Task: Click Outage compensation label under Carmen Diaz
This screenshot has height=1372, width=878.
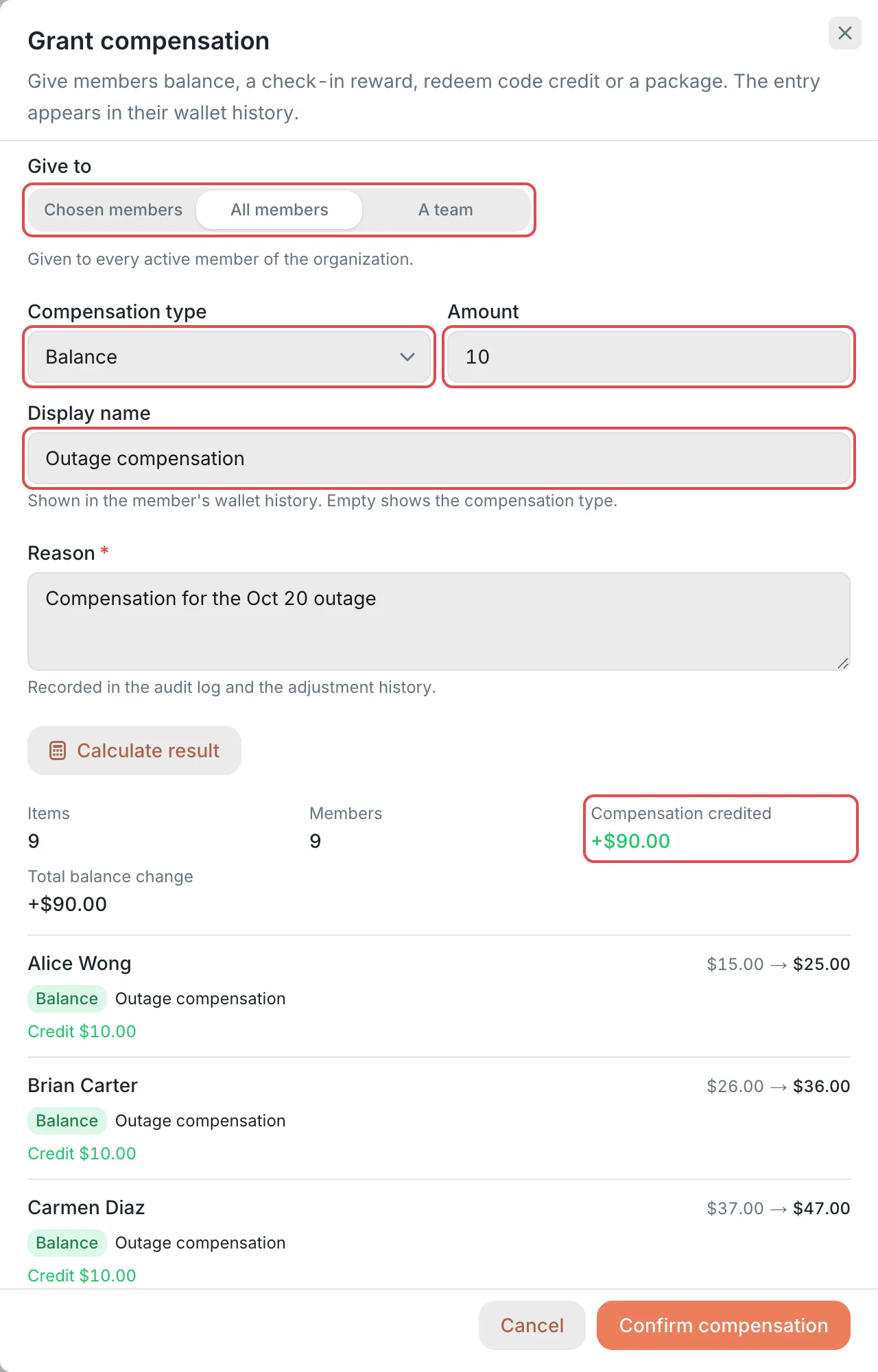Action: 200,1243
